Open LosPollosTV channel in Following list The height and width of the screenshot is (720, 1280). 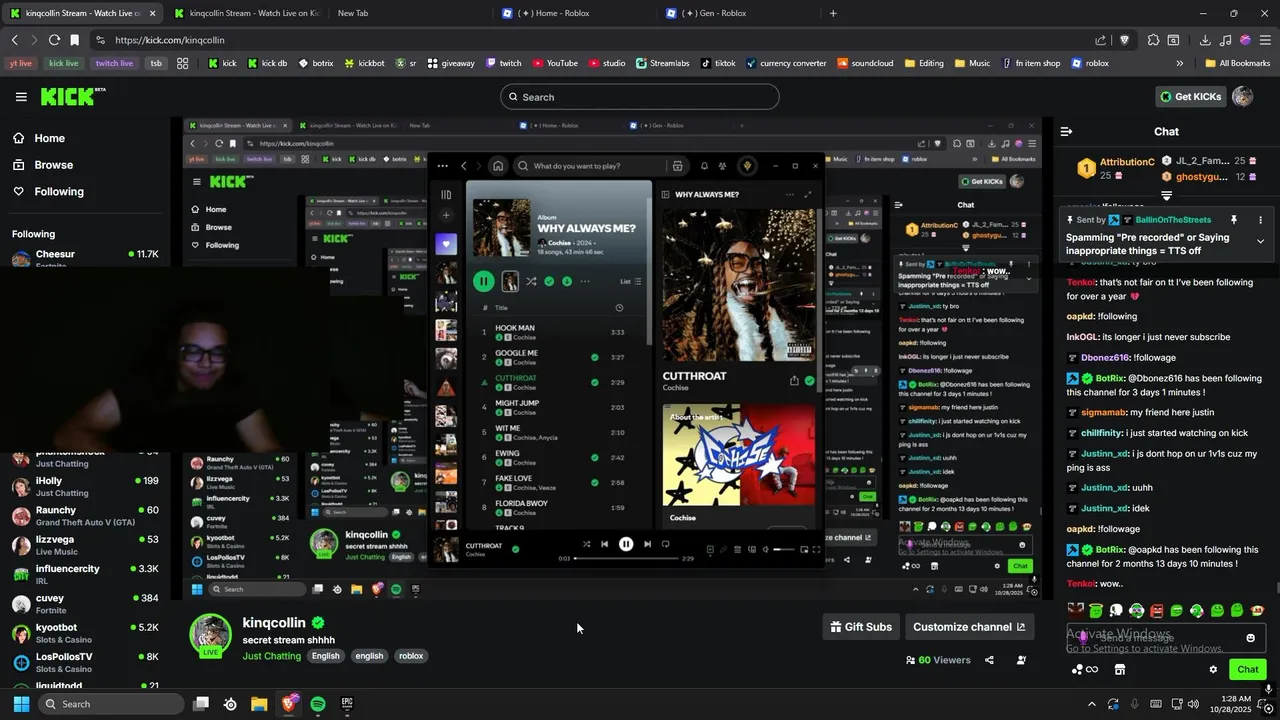coord(85,662)
